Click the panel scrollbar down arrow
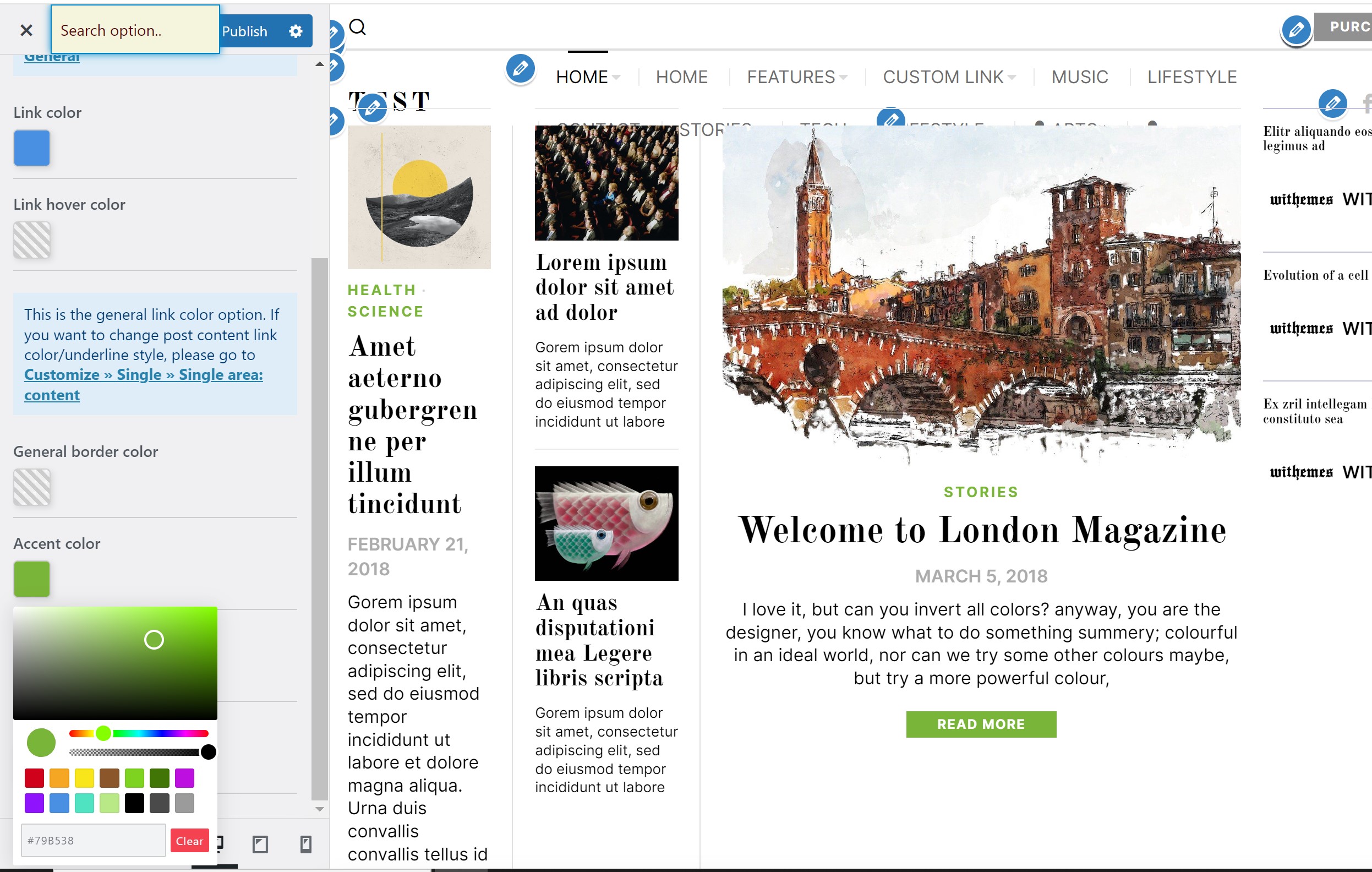Viewport: 1372px width, 872px height. click(320, 809)
